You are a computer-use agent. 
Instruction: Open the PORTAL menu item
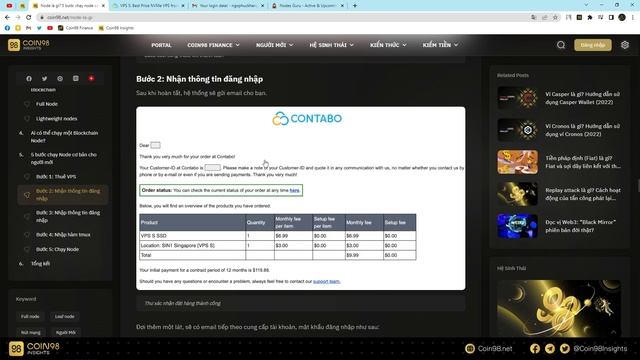pyautogui.click(x=161, y=45)
